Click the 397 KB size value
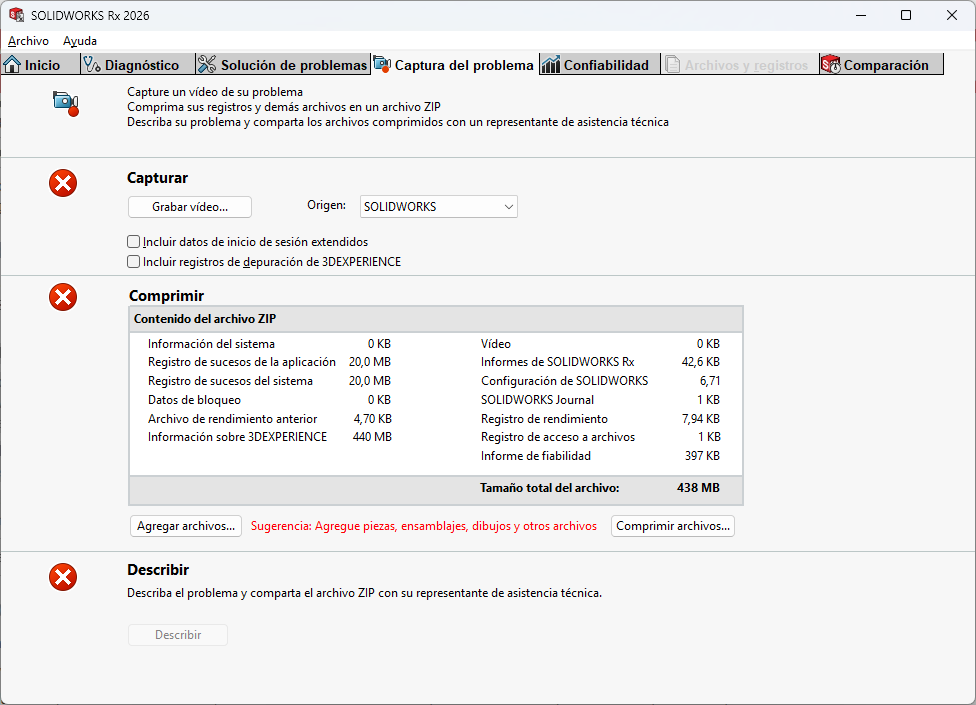 coord(702,456)
